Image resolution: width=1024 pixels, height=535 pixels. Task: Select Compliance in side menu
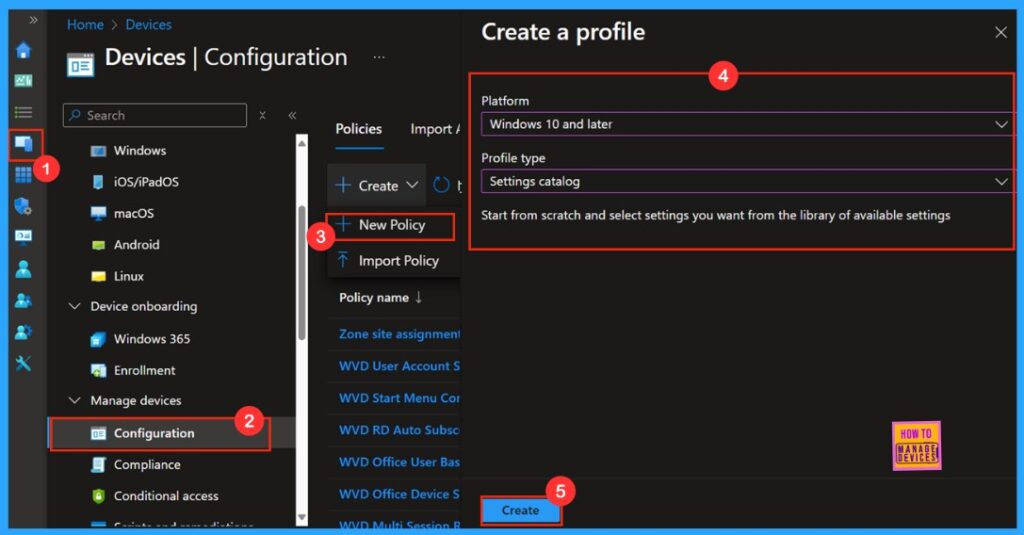tap(147, 464)
